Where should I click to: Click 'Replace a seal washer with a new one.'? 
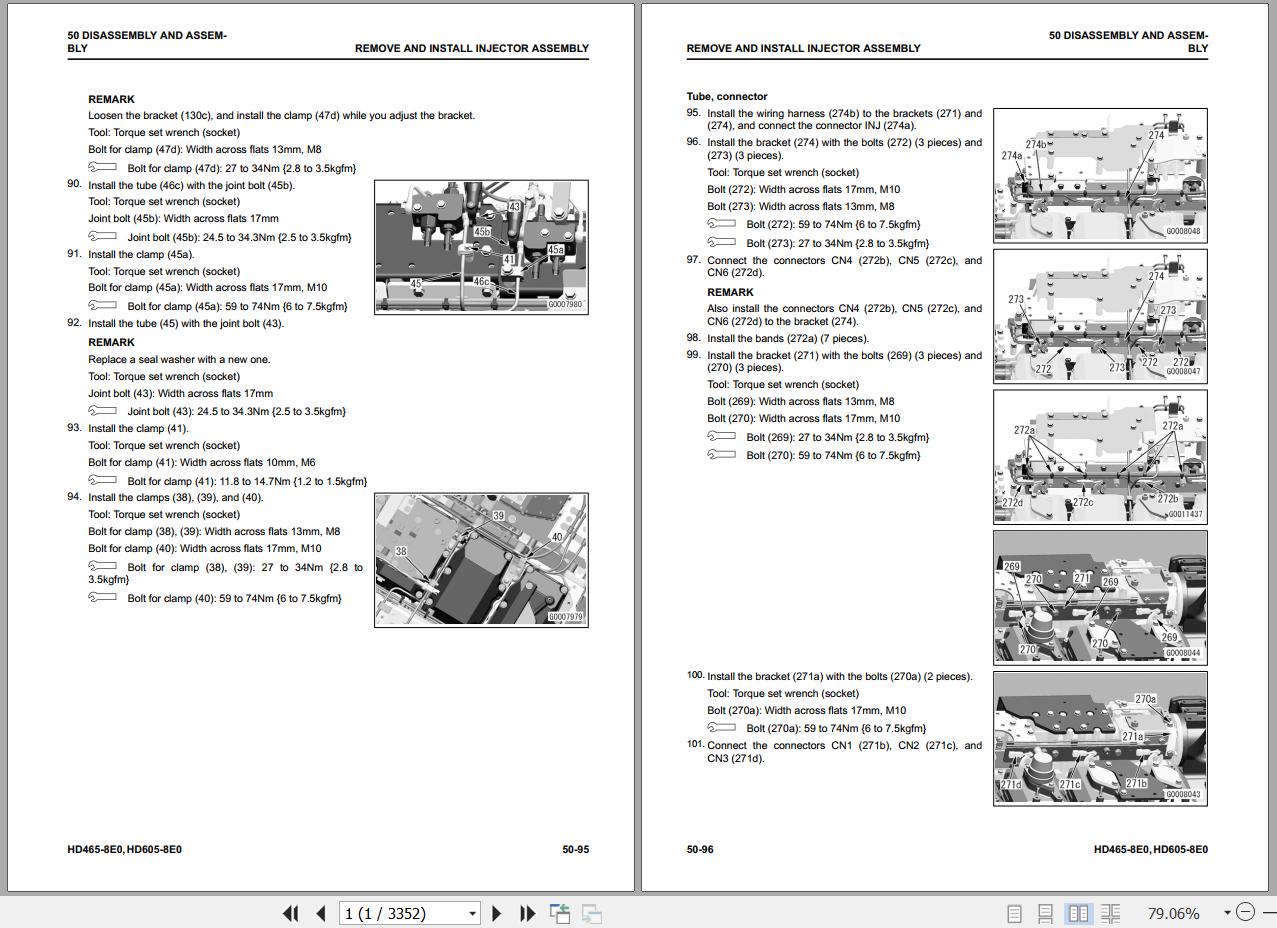[179, 359]
